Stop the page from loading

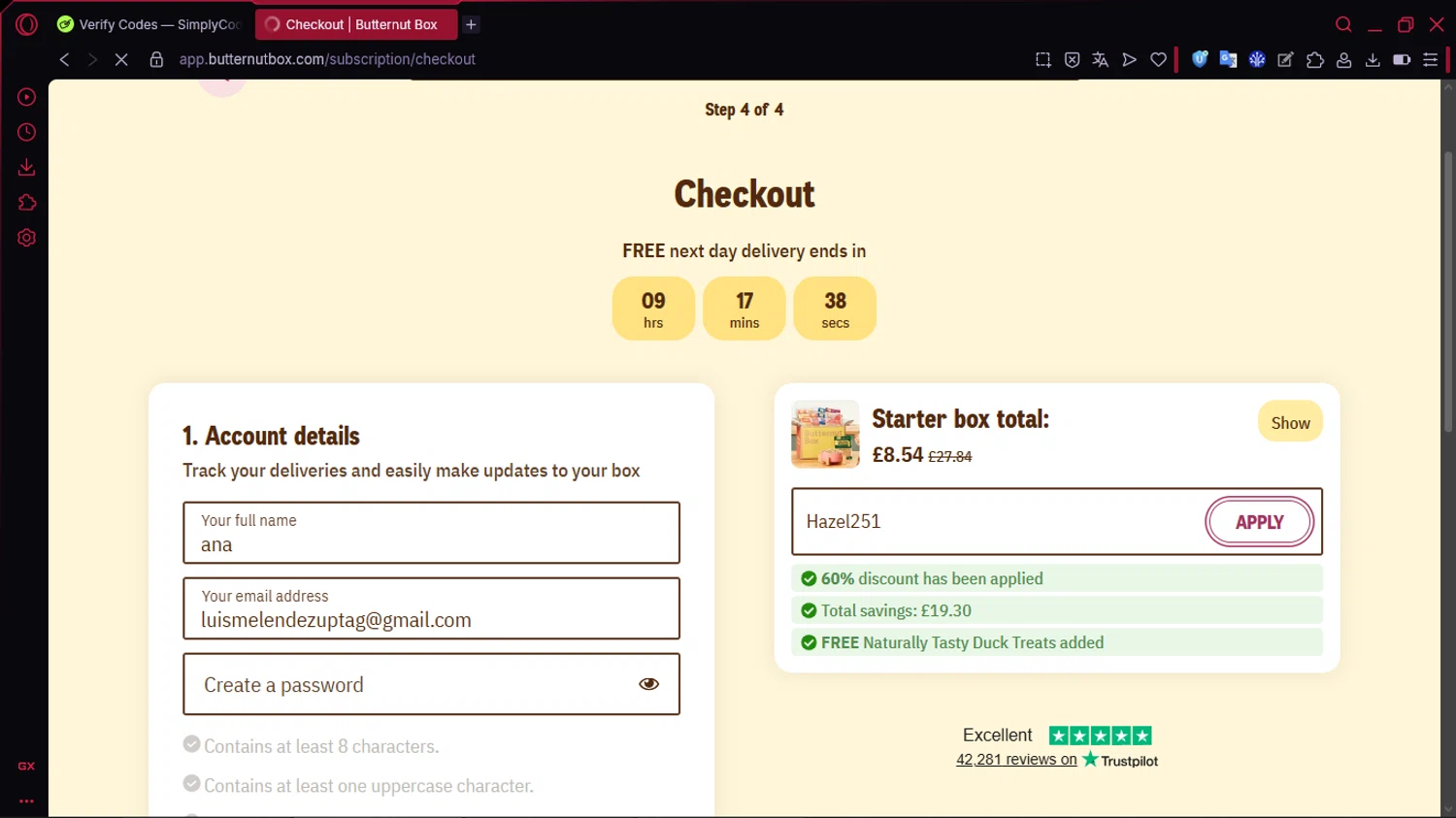coord(121,59)
